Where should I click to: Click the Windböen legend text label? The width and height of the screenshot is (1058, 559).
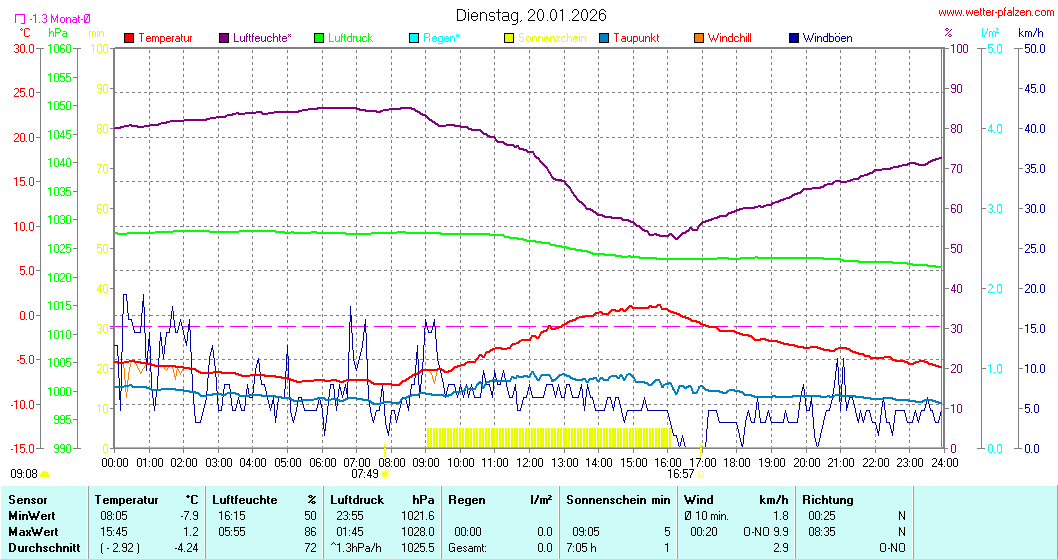(x=828, y=38)
